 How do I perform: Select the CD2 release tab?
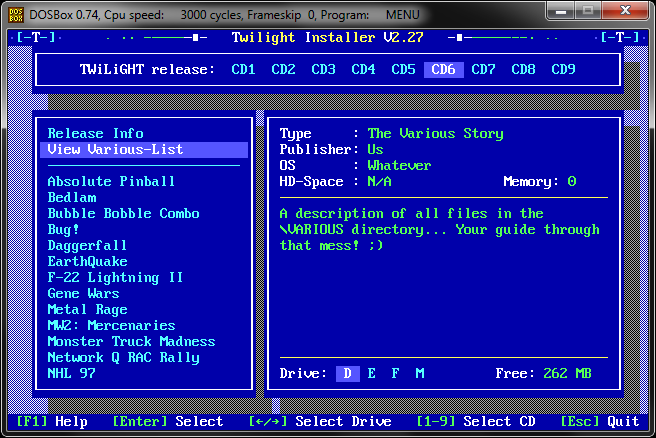point(283,69)
